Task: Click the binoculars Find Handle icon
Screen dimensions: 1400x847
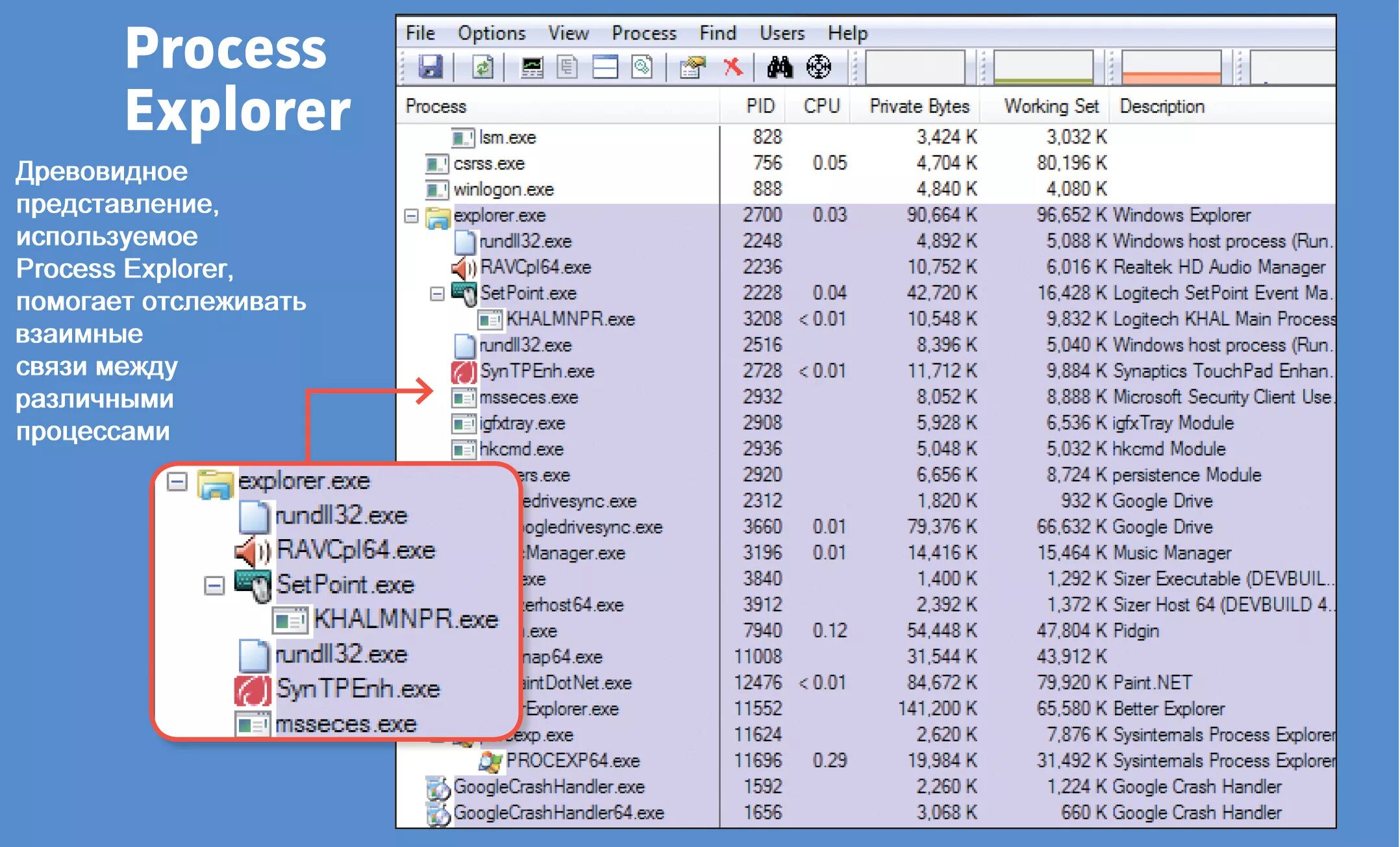Action: [780, 66]
